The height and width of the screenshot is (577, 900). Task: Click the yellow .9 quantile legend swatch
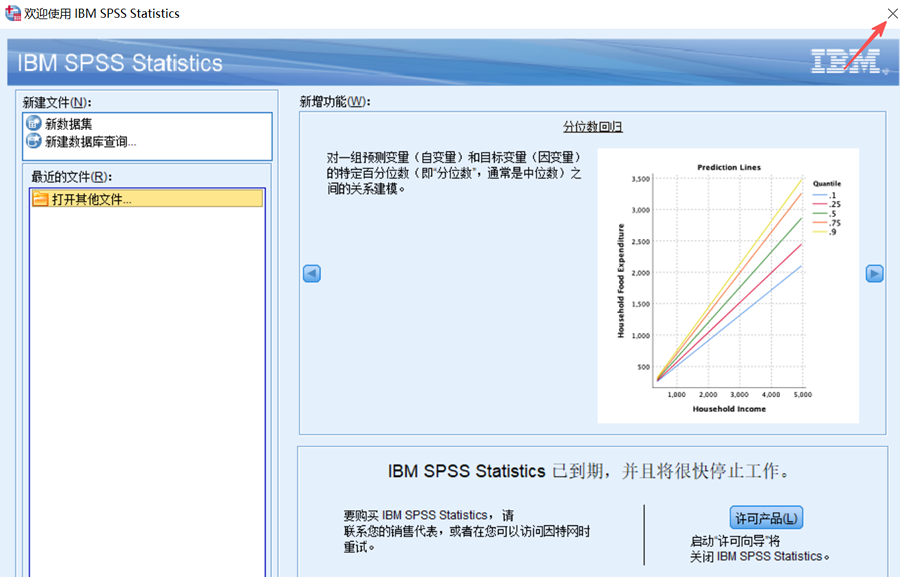pyautogui.click(x=820, y=232)
